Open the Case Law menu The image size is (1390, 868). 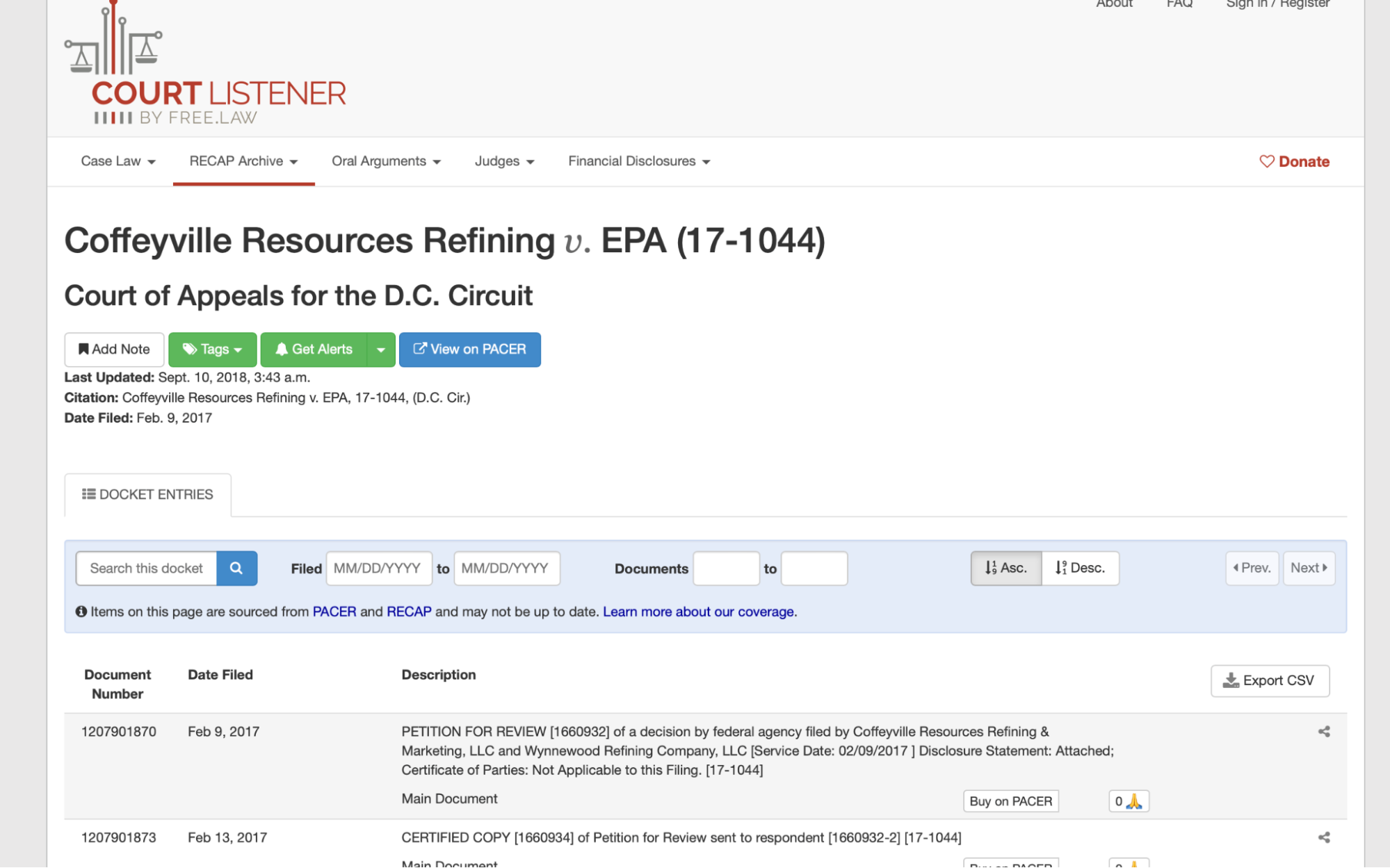[118, 161]
